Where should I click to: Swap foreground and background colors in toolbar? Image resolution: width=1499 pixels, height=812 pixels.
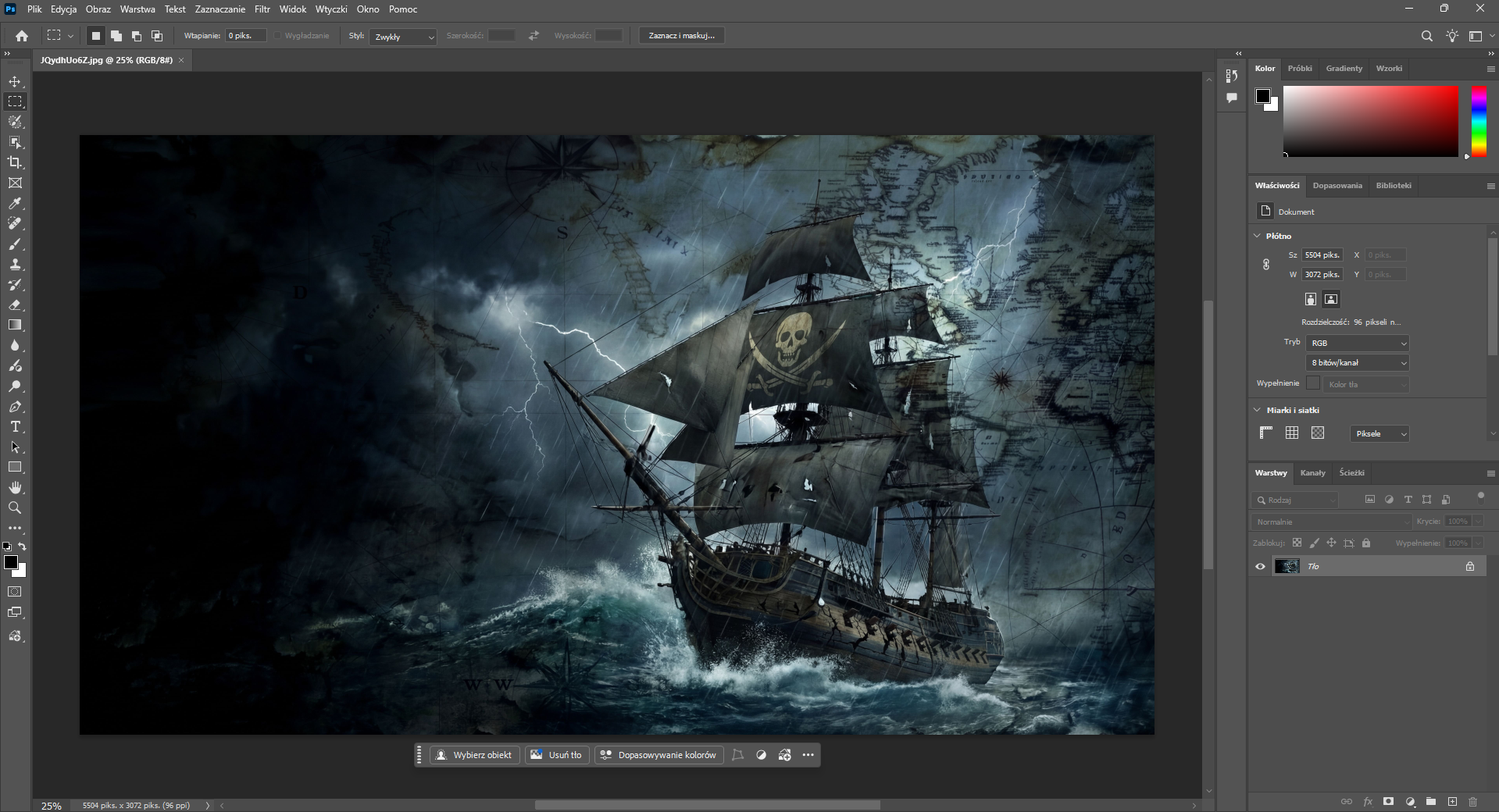[x=23, y=547]
